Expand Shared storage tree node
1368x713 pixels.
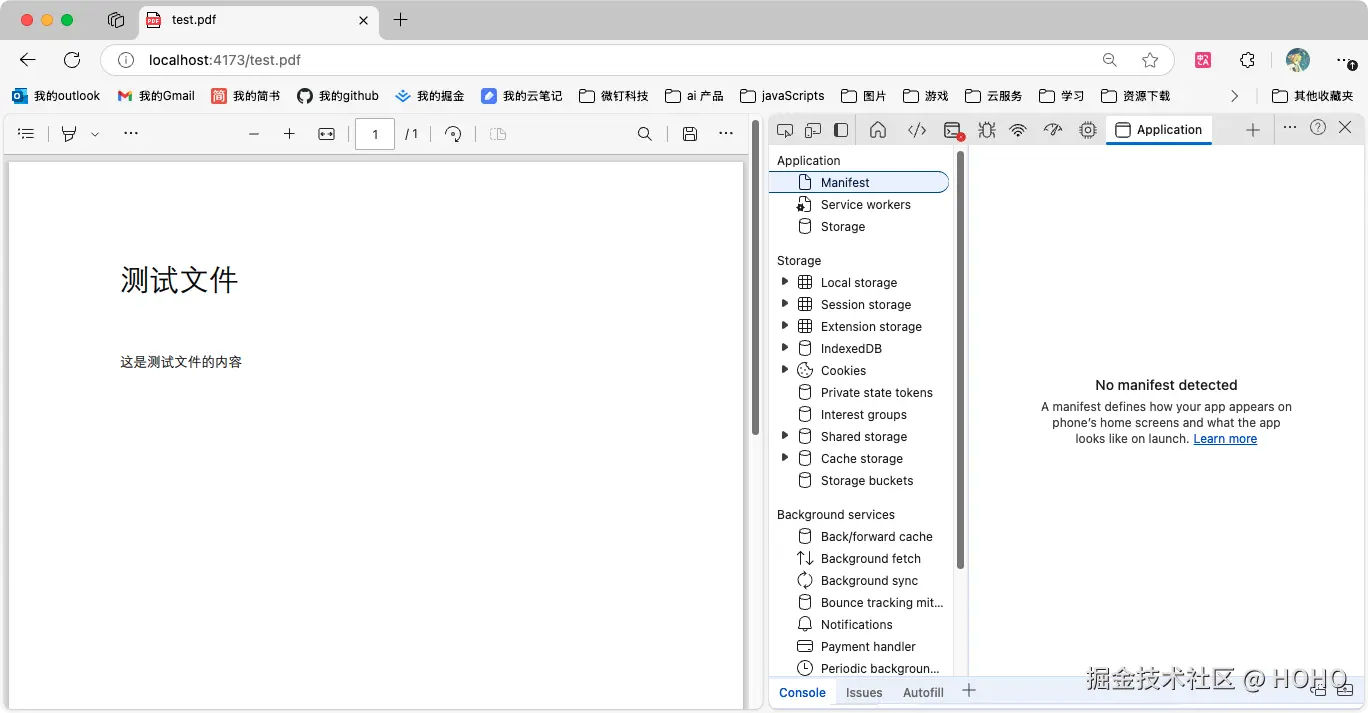(x=785, y=436)
